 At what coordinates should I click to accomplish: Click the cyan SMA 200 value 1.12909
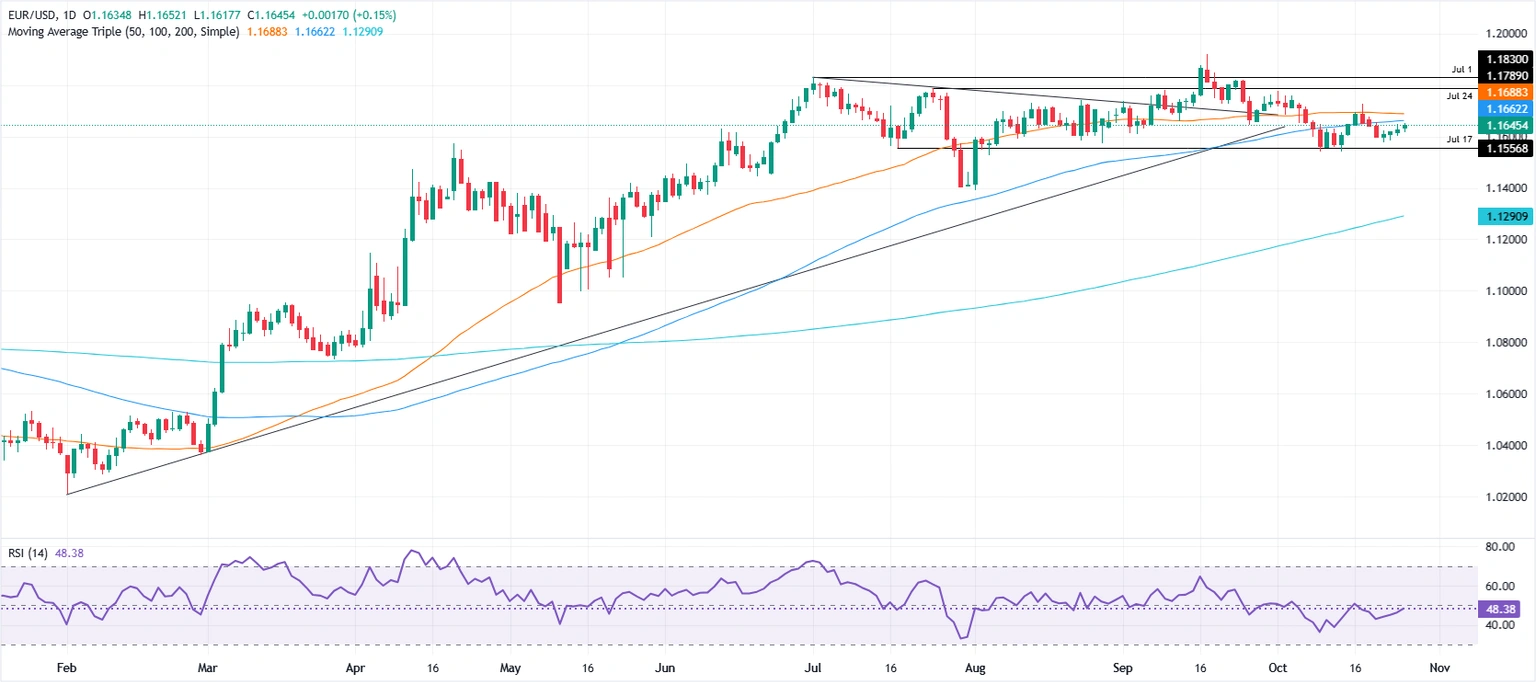pos(360,31)
